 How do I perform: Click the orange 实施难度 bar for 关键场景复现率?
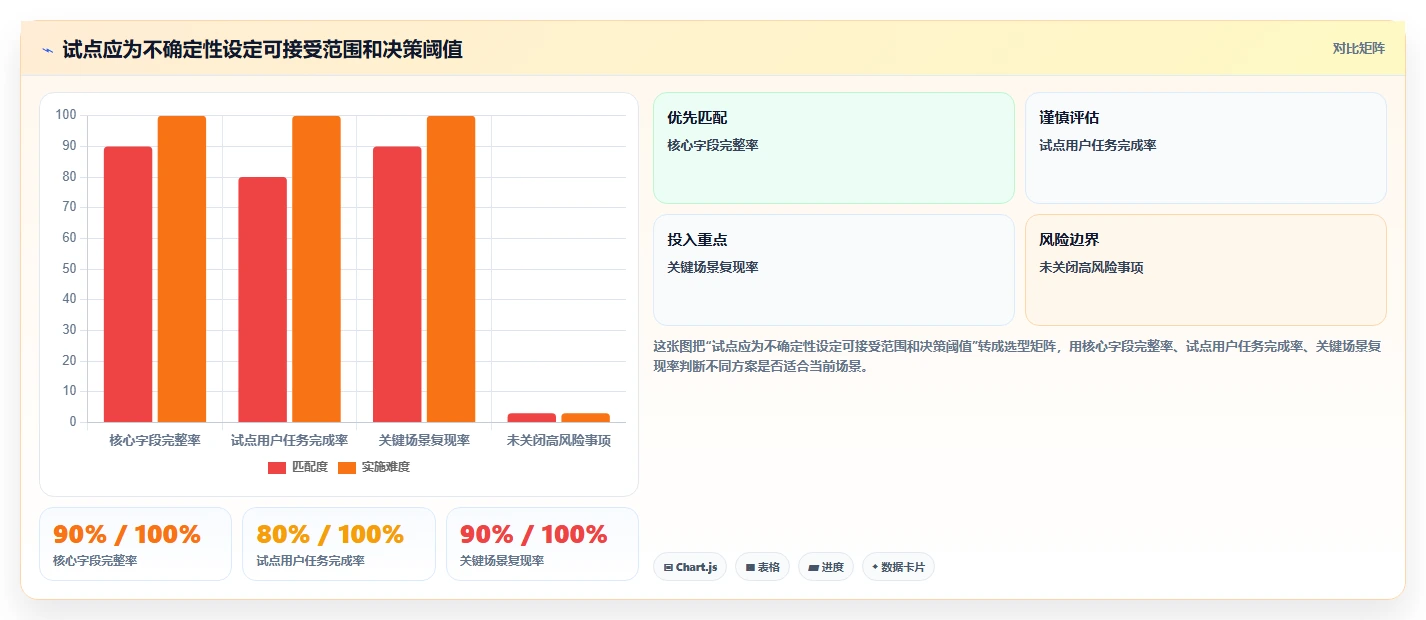(451, 269)
